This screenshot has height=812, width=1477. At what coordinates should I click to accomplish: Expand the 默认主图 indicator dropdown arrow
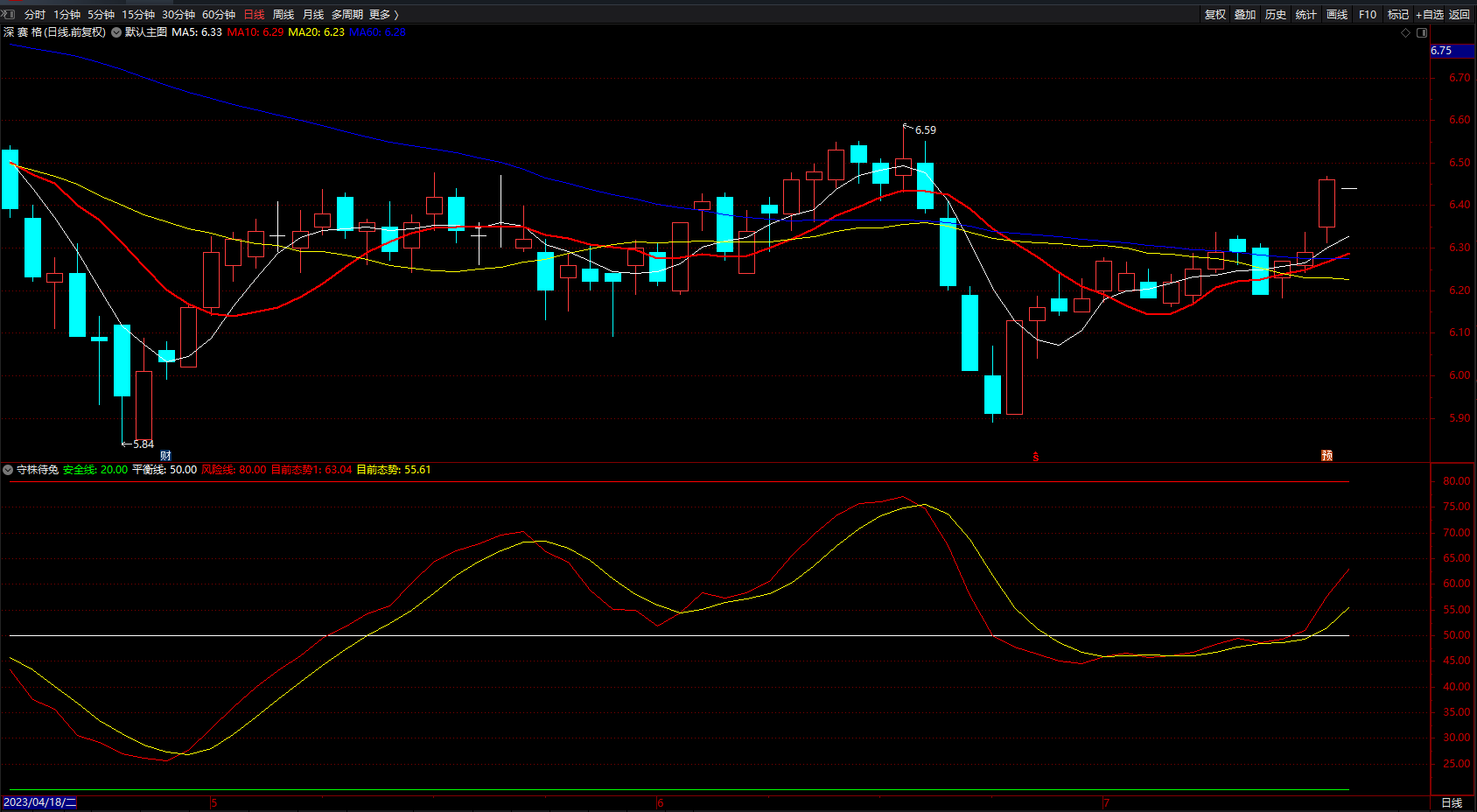pyautogui.click(x=116, y=32)
